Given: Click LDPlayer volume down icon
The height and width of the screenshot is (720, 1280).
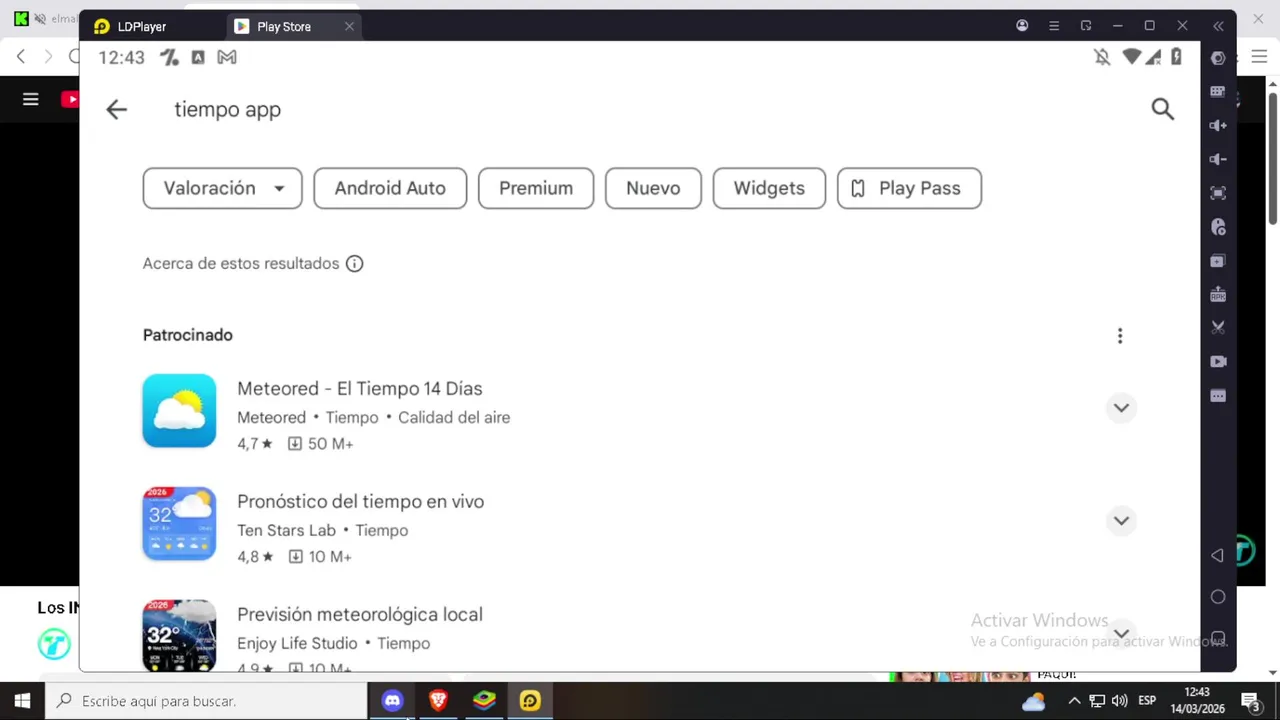Looking at the screenshot, I should tap(1218, 159).
